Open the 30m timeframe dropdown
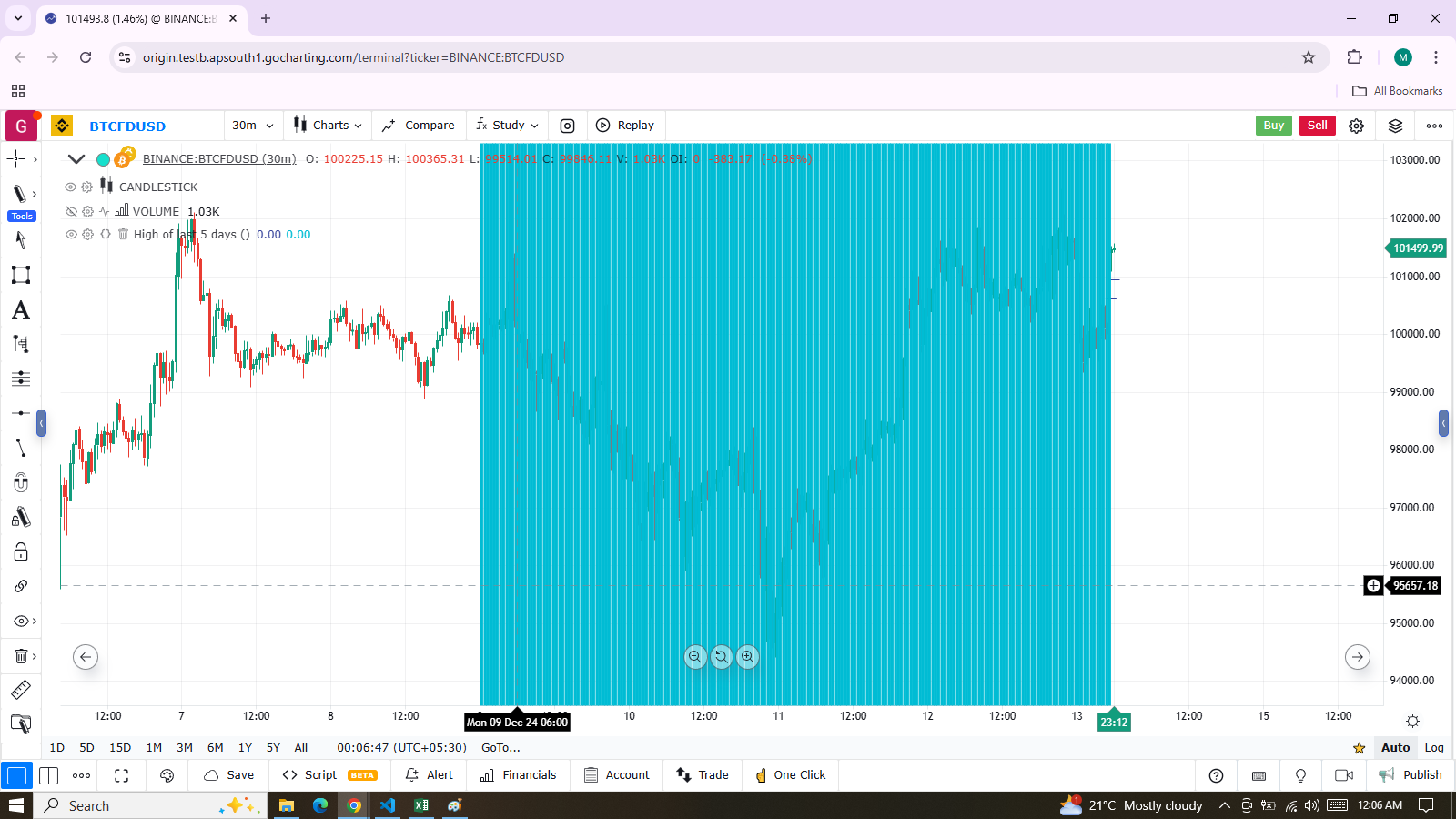 click(252, 126)
